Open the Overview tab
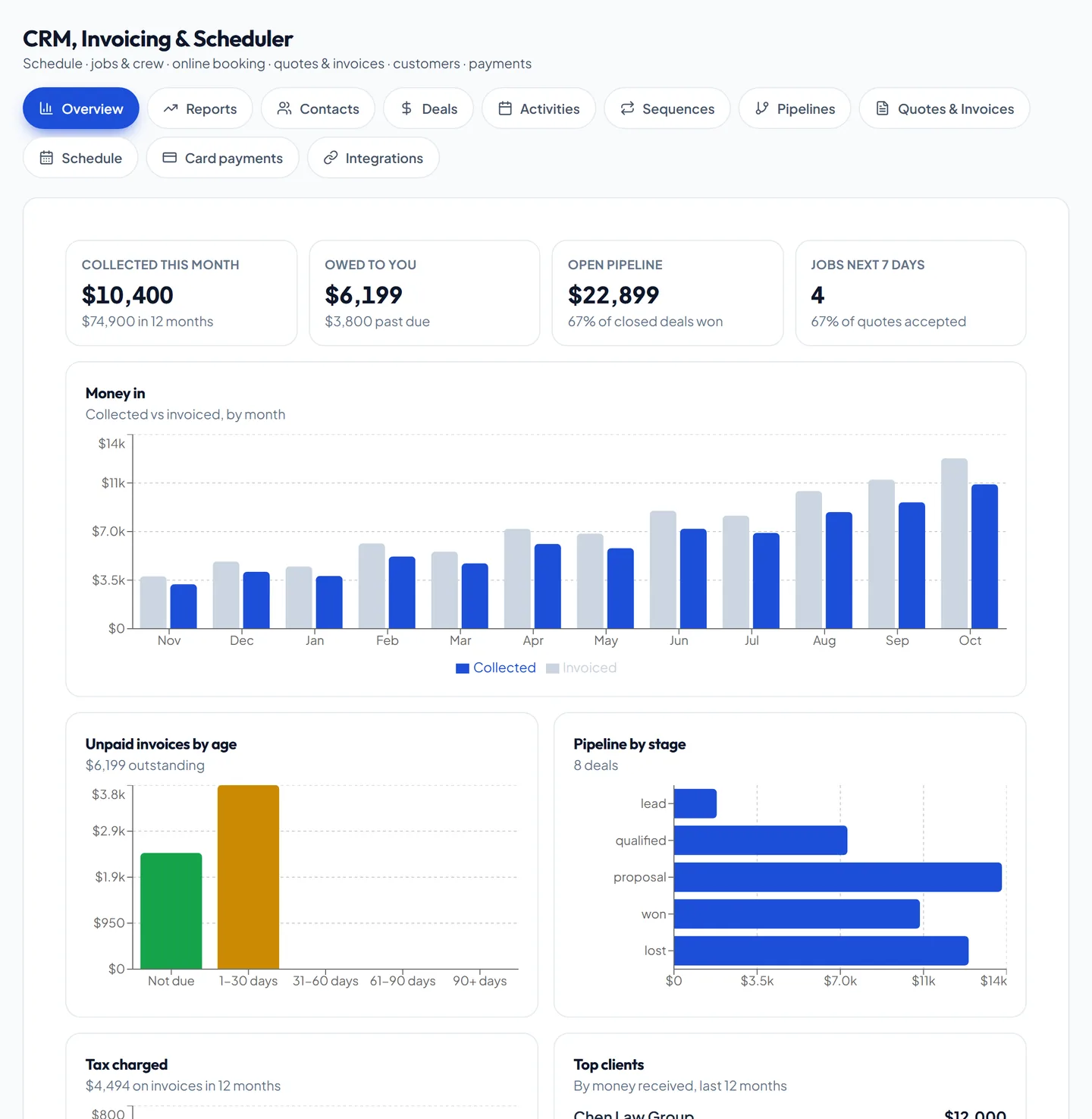The height and width of the screenshot is (1119, 1092). pyautogui.click(x=81, y=108)
